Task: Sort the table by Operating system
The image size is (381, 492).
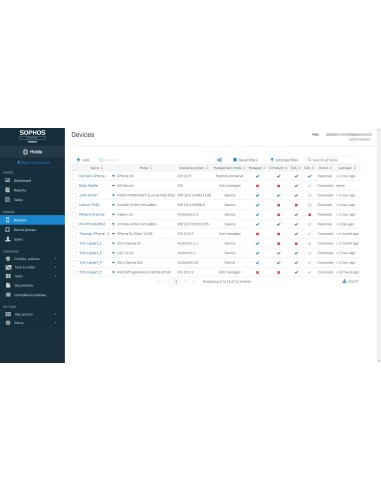Action: [194, 168]
